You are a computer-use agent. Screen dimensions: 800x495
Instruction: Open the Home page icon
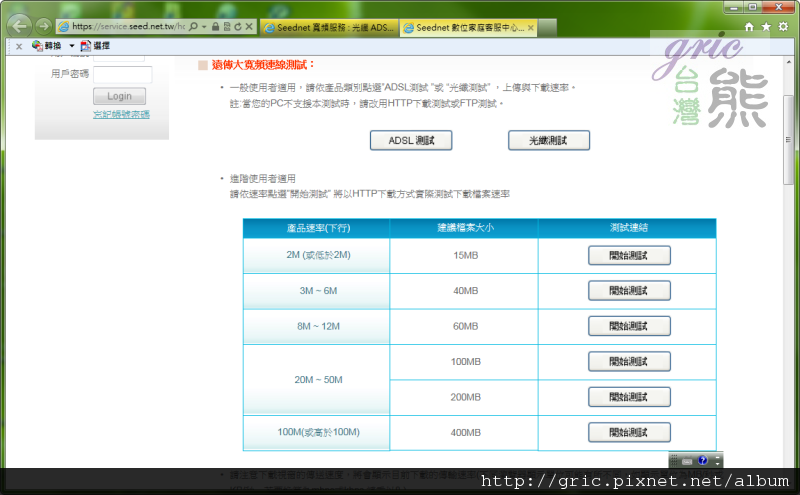[x=749, y=27]
